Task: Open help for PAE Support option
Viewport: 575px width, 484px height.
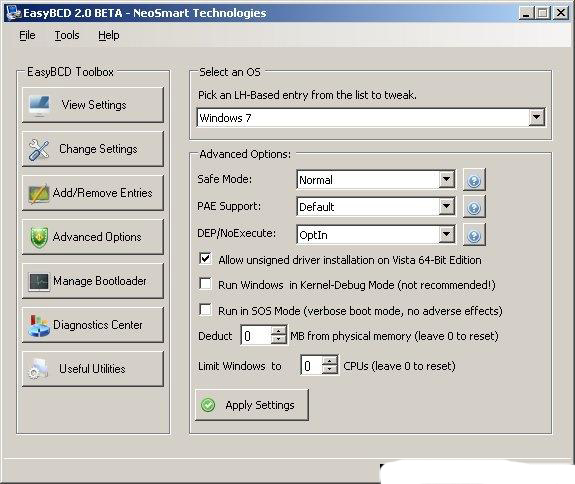Action: pos(474,207)
